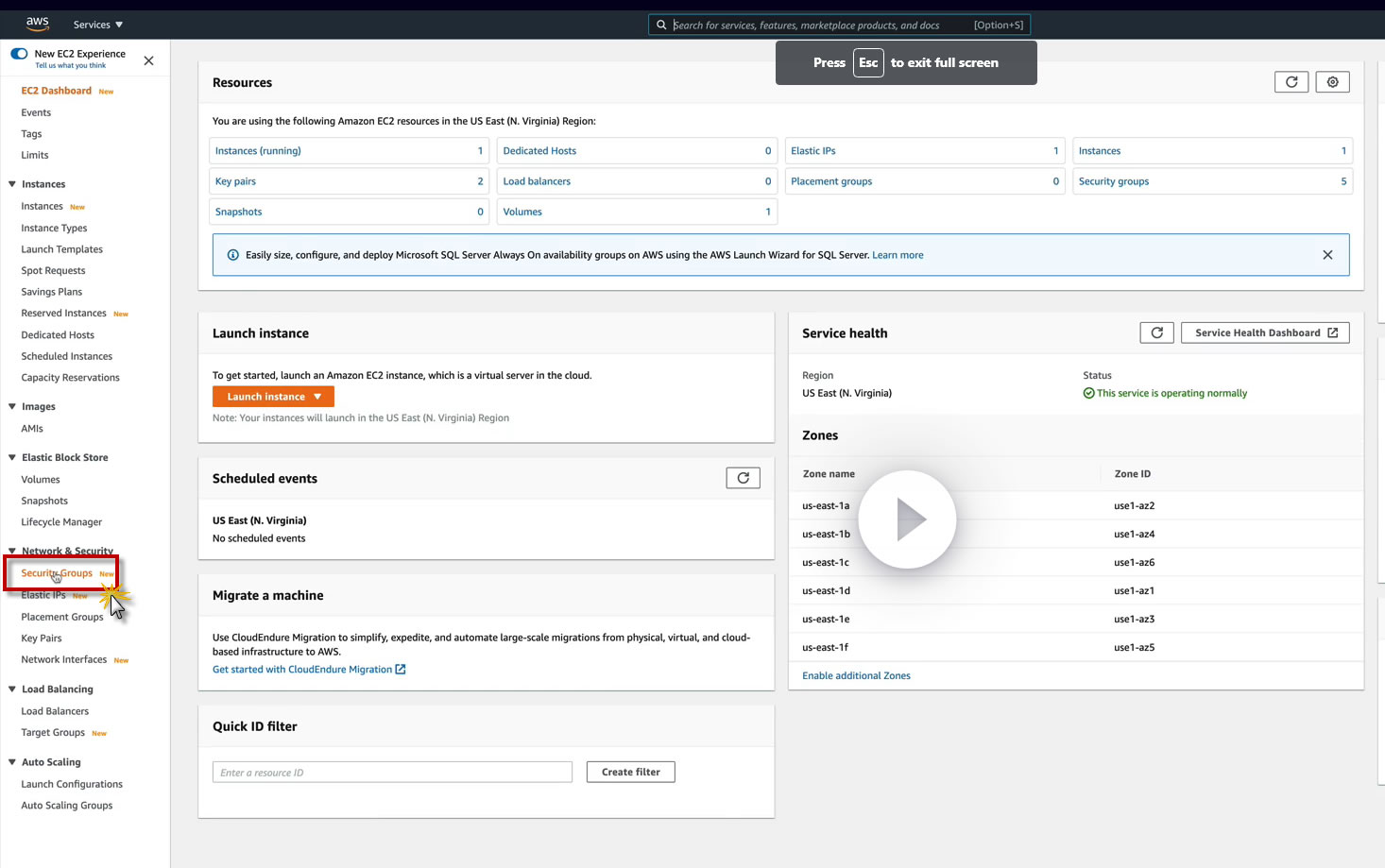
Task: Close the New EC2 Experience notice
Action: click(148, 60)
